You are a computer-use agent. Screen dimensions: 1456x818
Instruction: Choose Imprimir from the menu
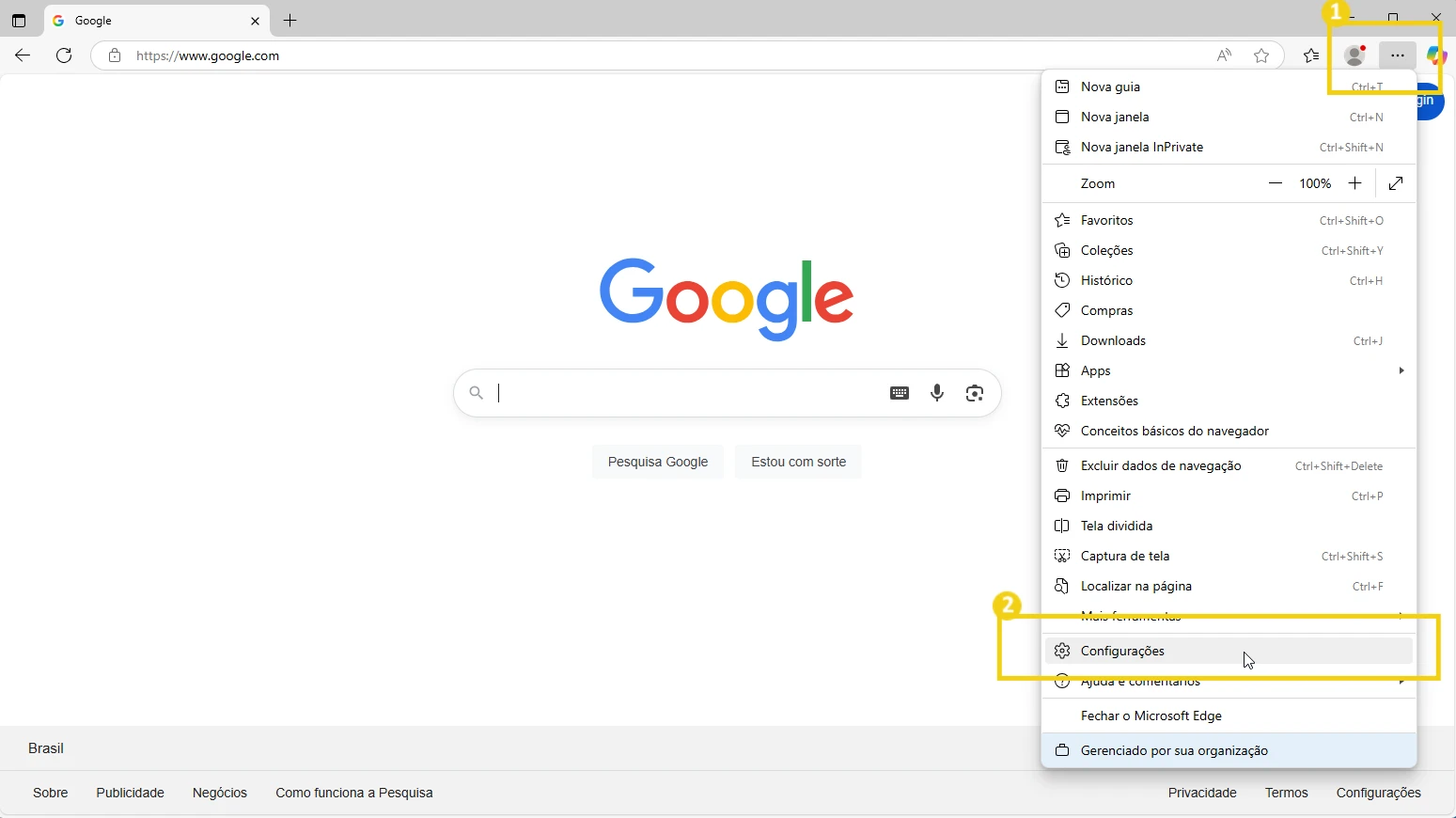tap(1229, 496)
